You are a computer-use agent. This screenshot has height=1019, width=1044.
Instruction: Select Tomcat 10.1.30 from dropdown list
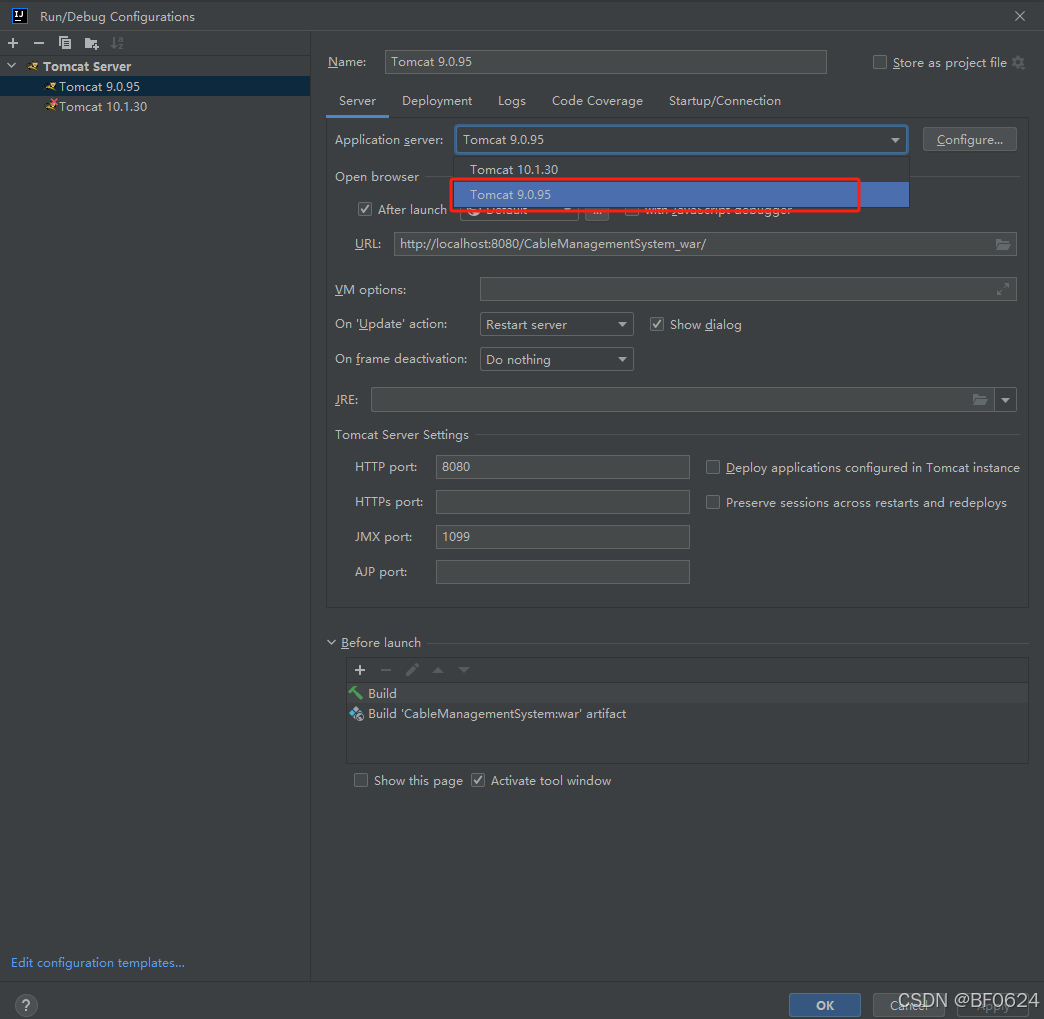click(x=681, y=170)
